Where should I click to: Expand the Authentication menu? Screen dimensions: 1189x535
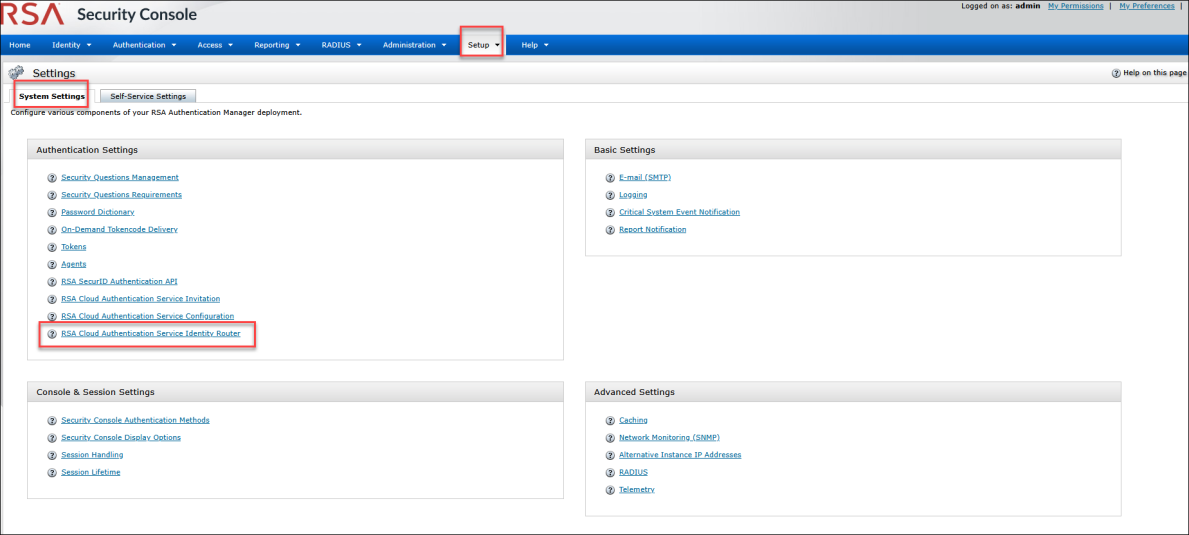coord(144,45)
